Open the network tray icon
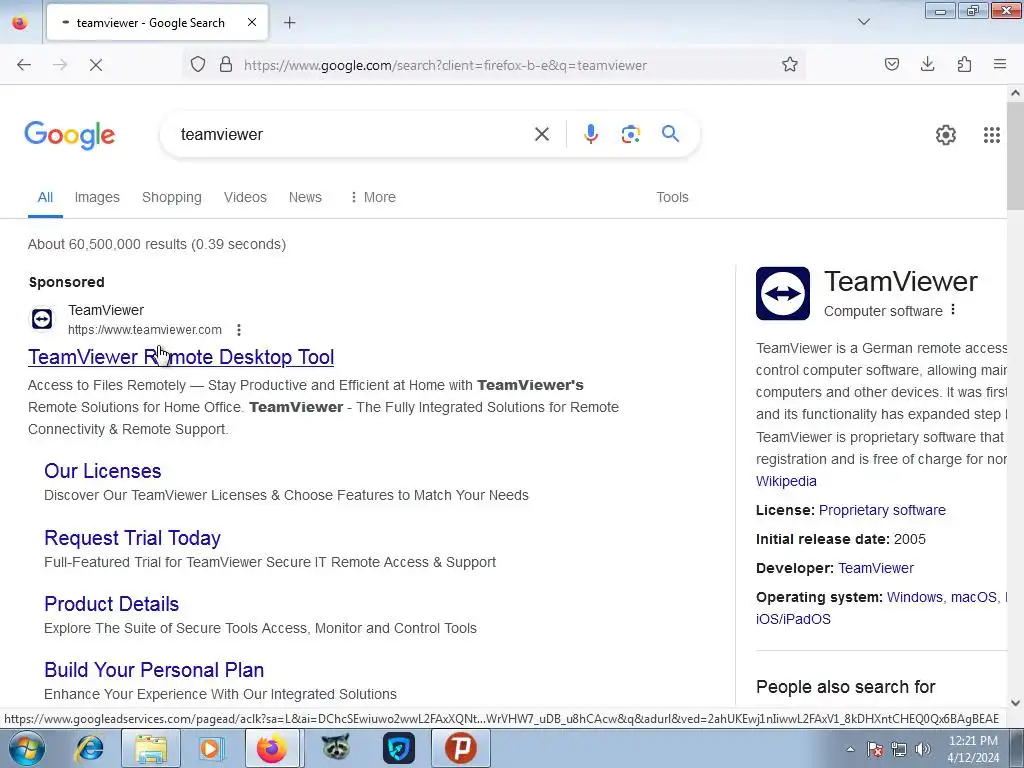1024x768 pixels. (899, 749)
